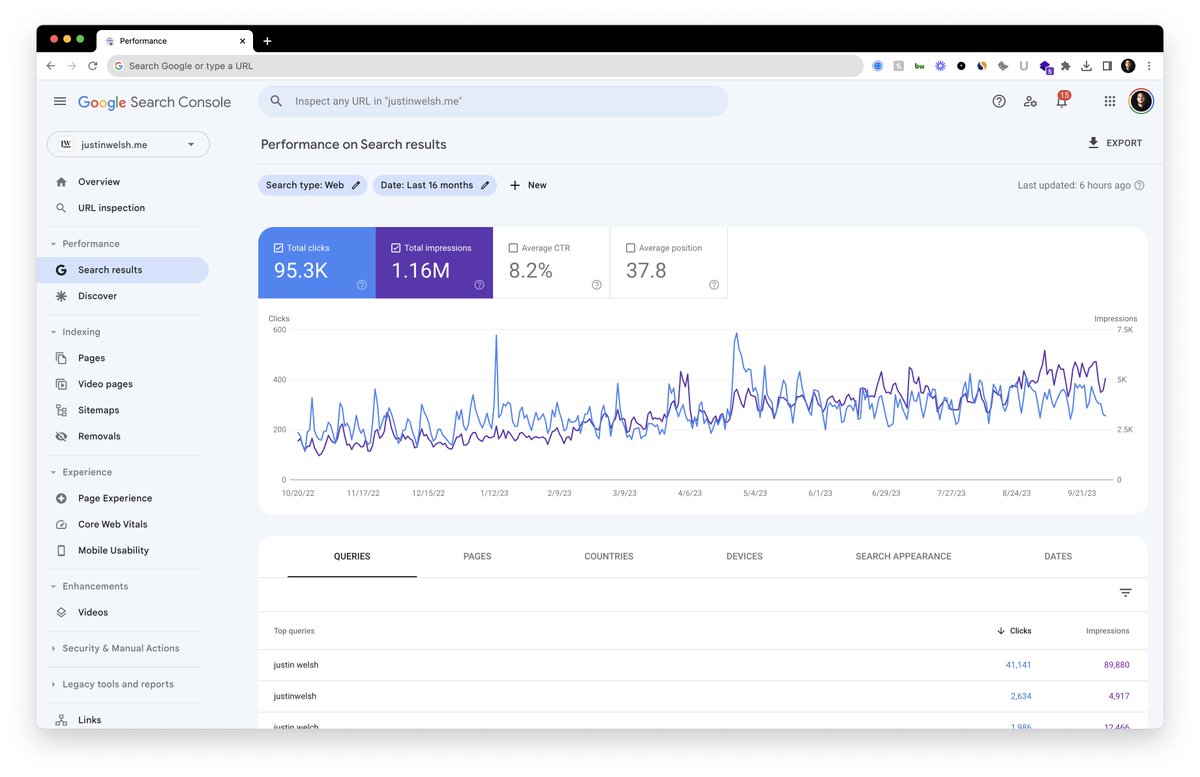Collapse the Indexing section
1200x777 pixels.
click(x=53, y=332)
